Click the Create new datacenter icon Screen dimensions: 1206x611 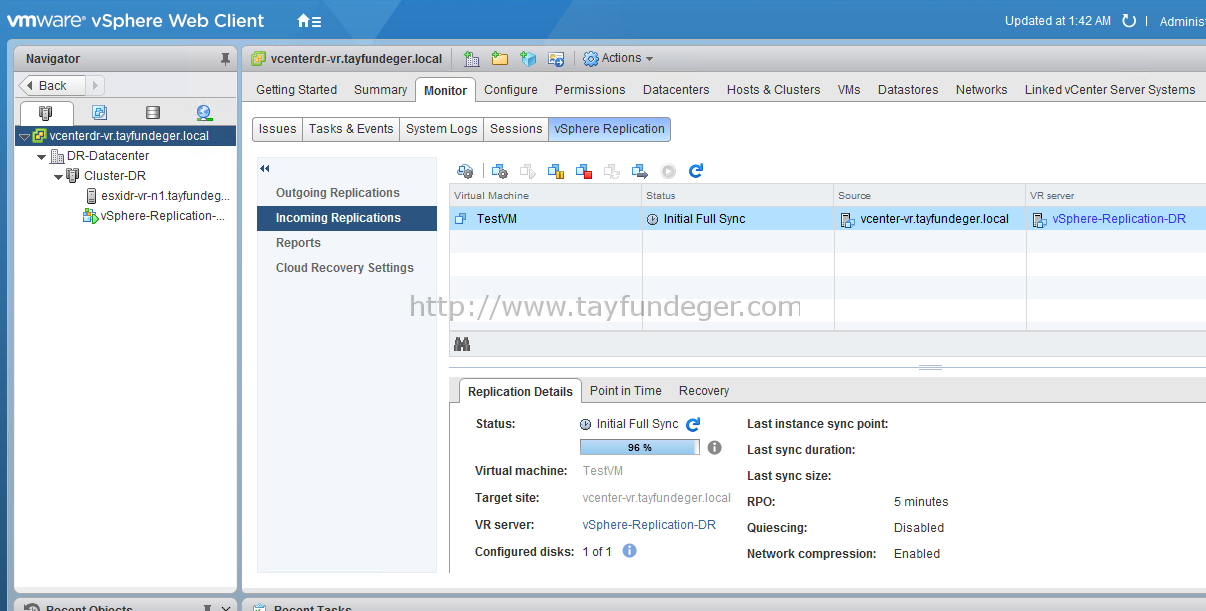coord(471,59)
